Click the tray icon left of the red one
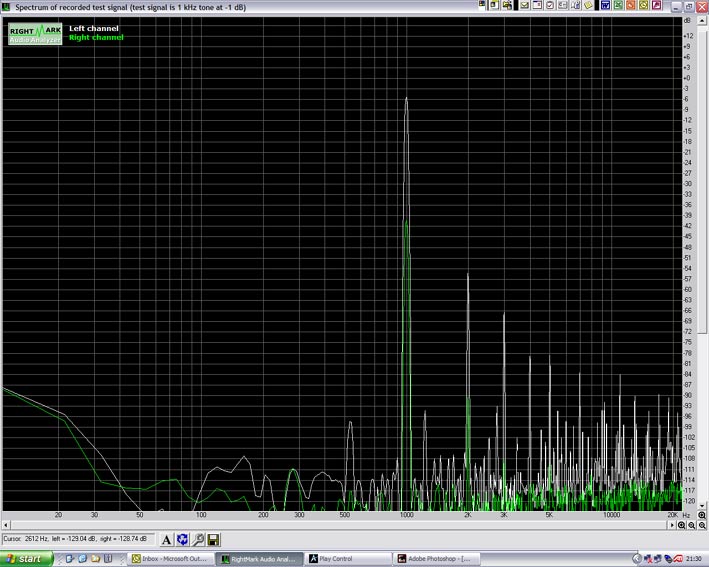This screenshot has height=567, width=709. 668,559
